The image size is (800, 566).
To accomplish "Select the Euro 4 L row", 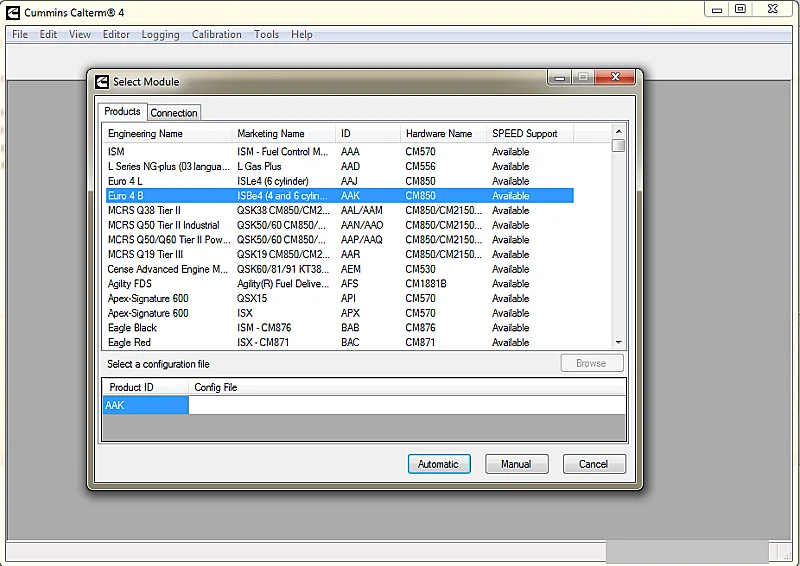I will tap(339, 181).
